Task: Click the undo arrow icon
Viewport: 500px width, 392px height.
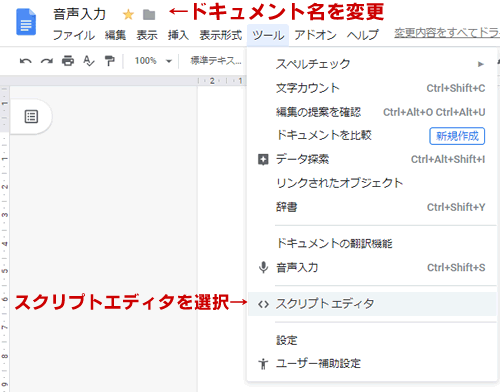Action: (26, 61)
